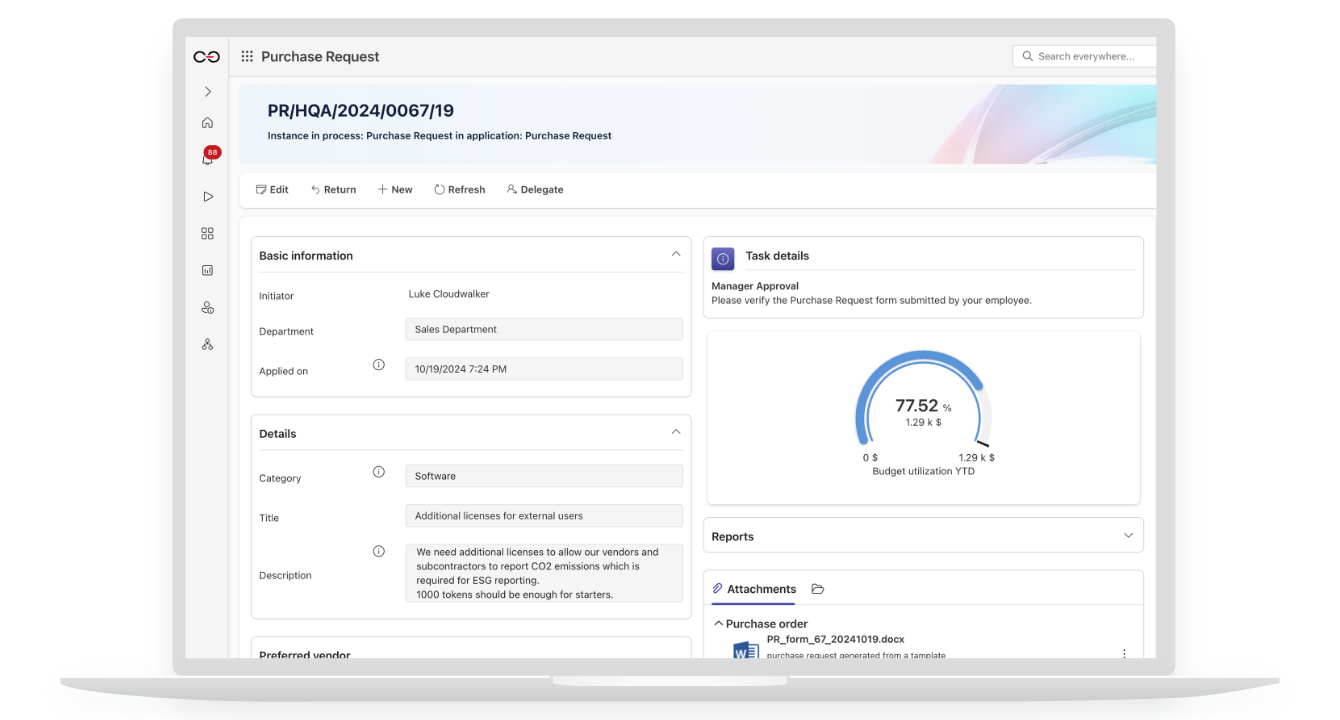Image resolution: width=1340 pixels, height=720 pixels.
Task: Click the info icon beside Applied on
Action: (379, 365)
